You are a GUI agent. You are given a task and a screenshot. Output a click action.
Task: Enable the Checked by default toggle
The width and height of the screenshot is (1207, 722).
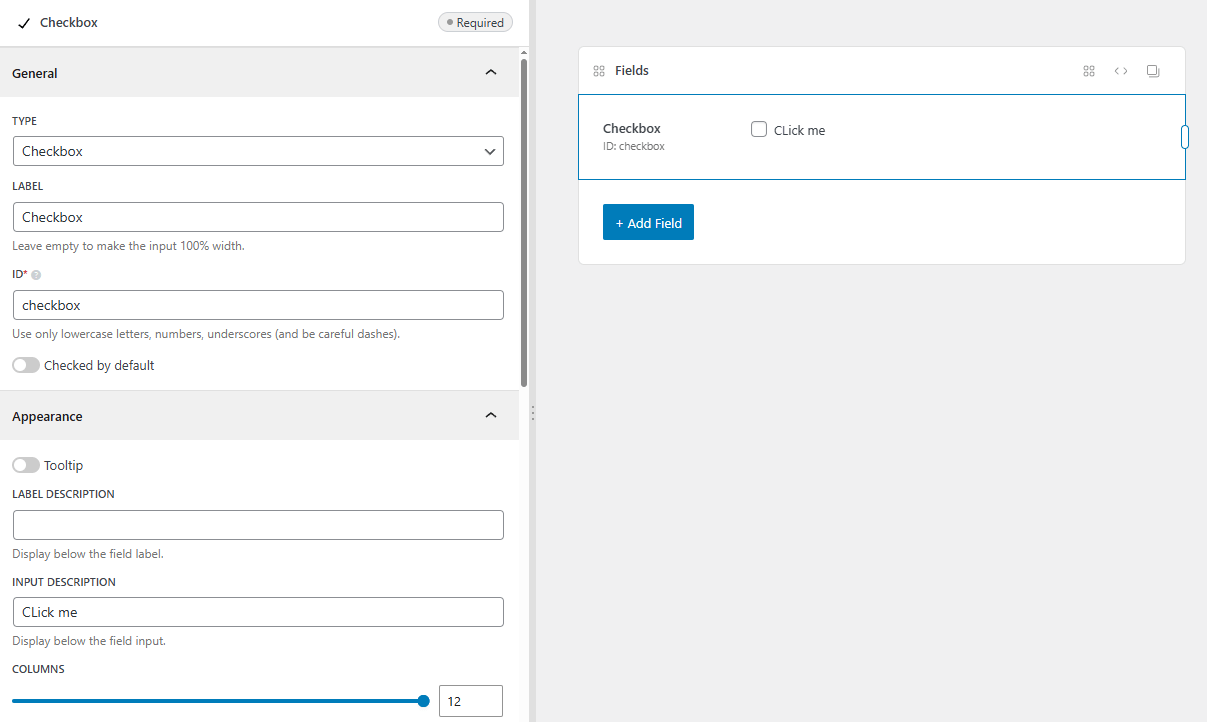(x=26, y=365)
